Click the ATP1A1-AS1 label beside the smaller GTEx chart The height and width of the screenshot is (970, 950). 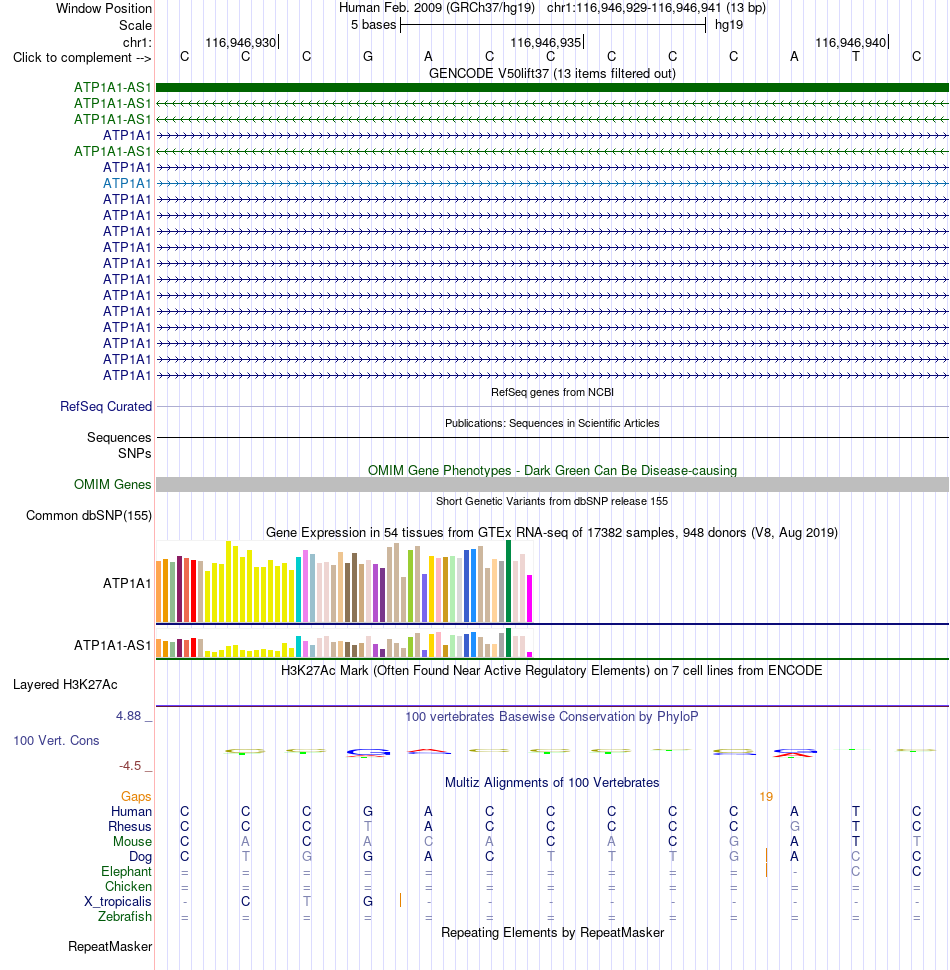pyautogui.click(x=113, y=645)
